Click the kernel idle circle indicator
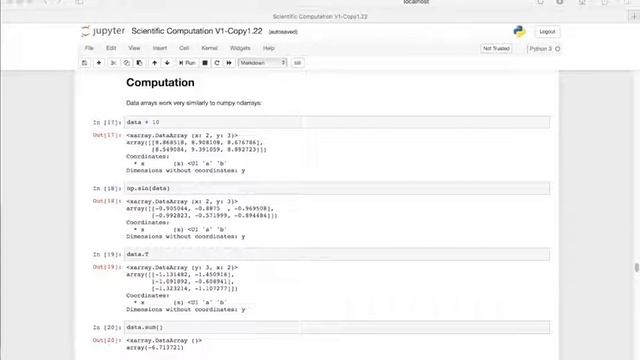Image resolution: width=640 pixels, height=360 pixels. pos(558,49)
